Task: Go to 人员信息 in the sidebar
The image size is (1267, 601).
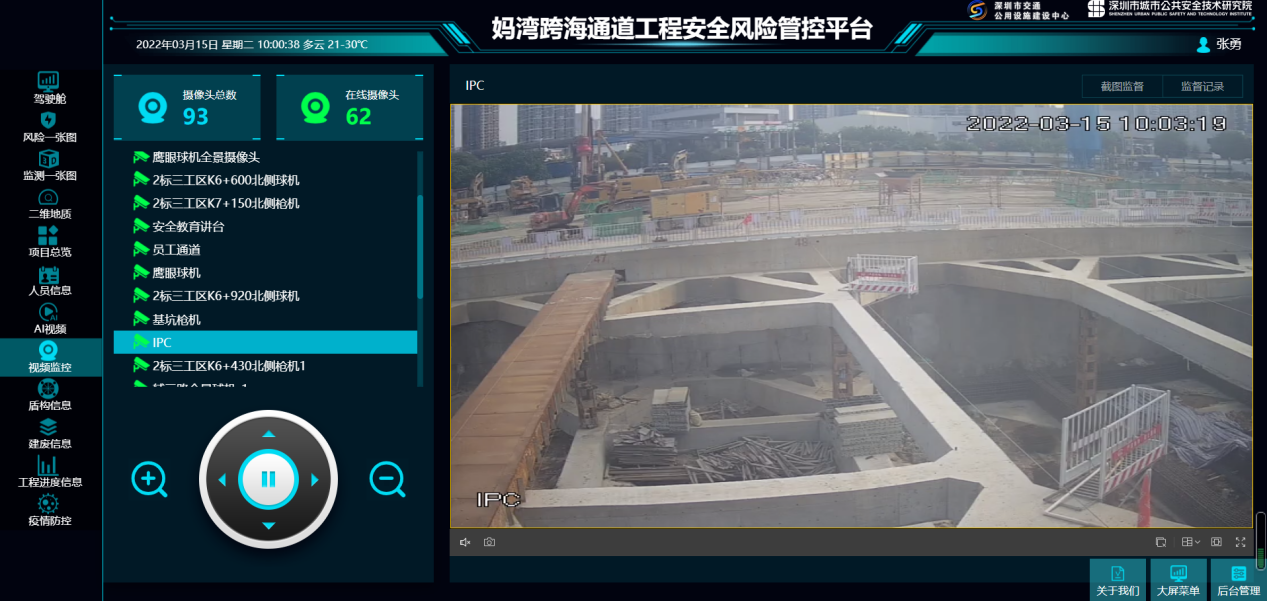Action: 48,275
